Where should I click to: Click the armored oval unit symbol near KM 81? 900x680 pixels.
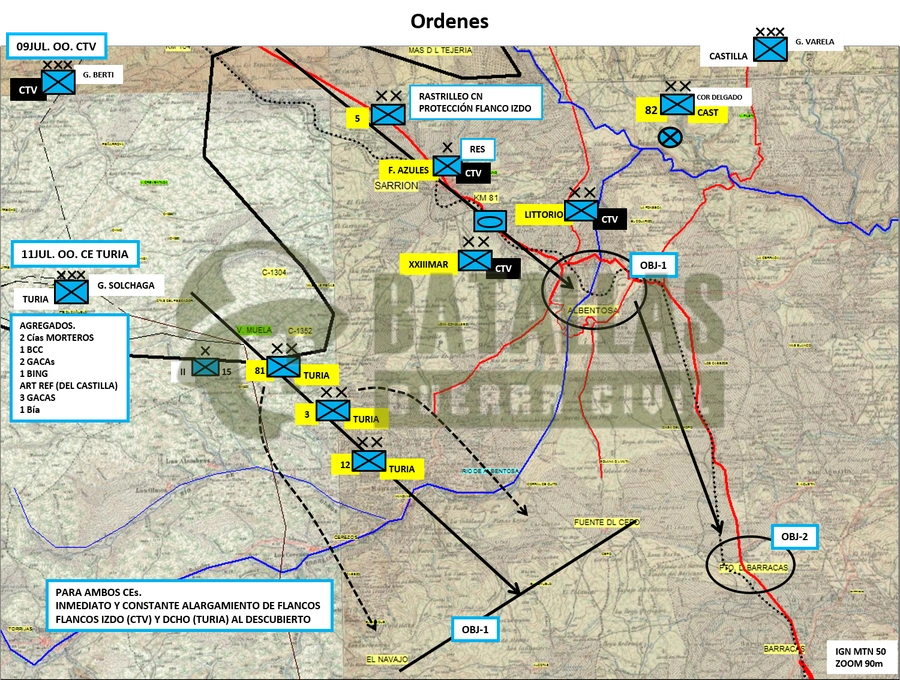coord(490,221)
